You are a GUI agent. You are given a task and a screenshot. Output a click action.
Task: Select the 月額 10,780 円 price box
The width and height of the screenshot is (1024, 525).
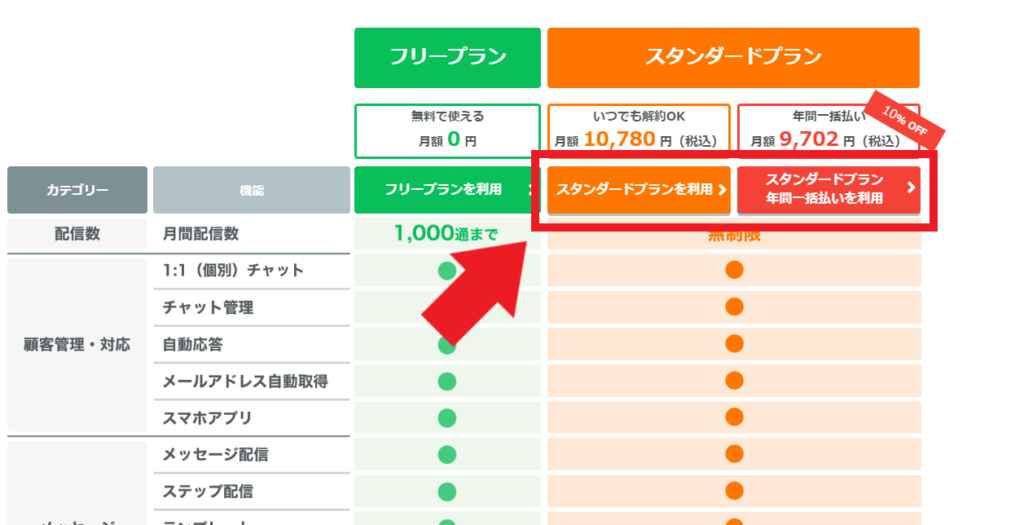tap(639, 131)
